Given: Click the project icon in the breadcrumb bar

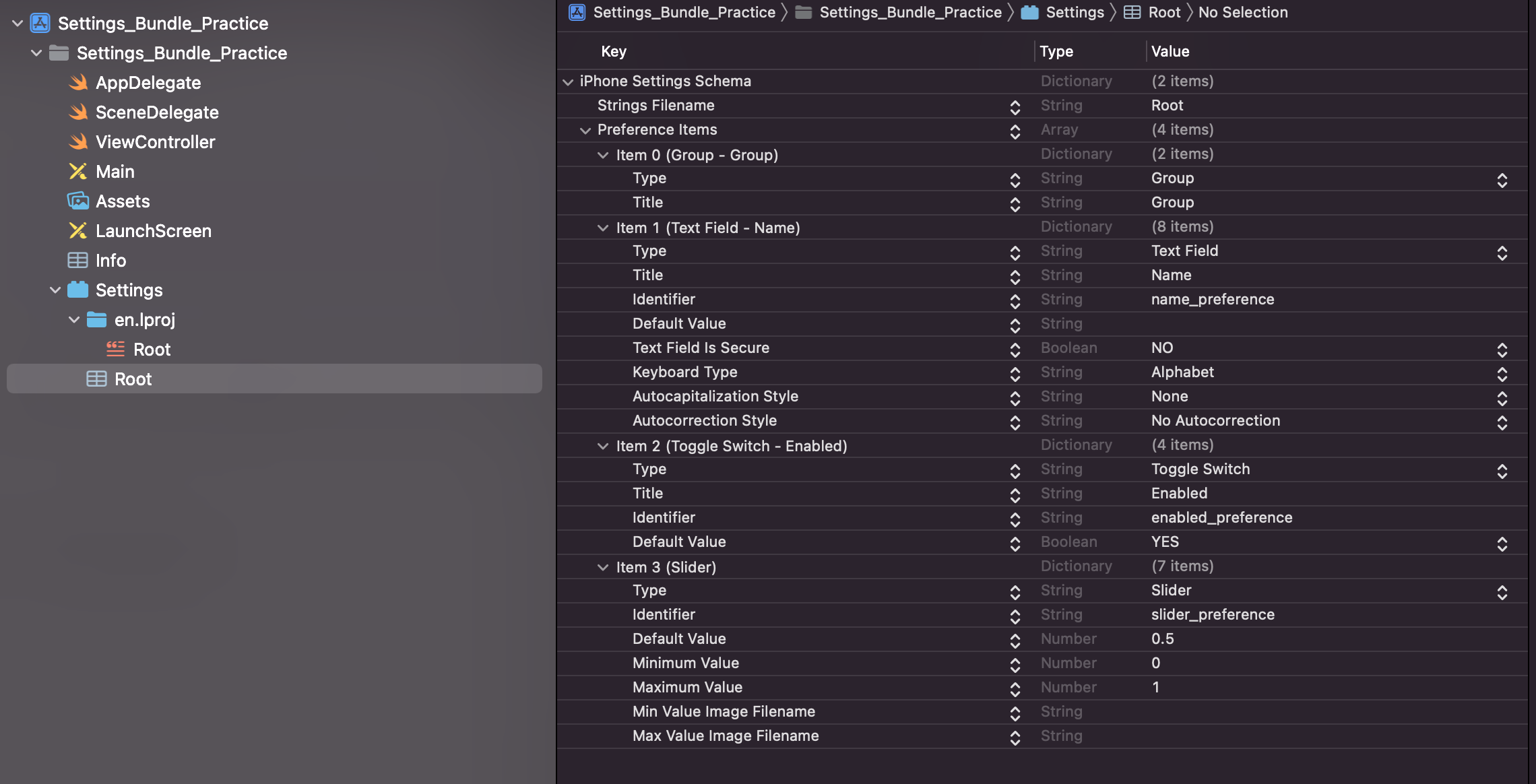Looking at the screenshot, I should click(x=577, y=12).
